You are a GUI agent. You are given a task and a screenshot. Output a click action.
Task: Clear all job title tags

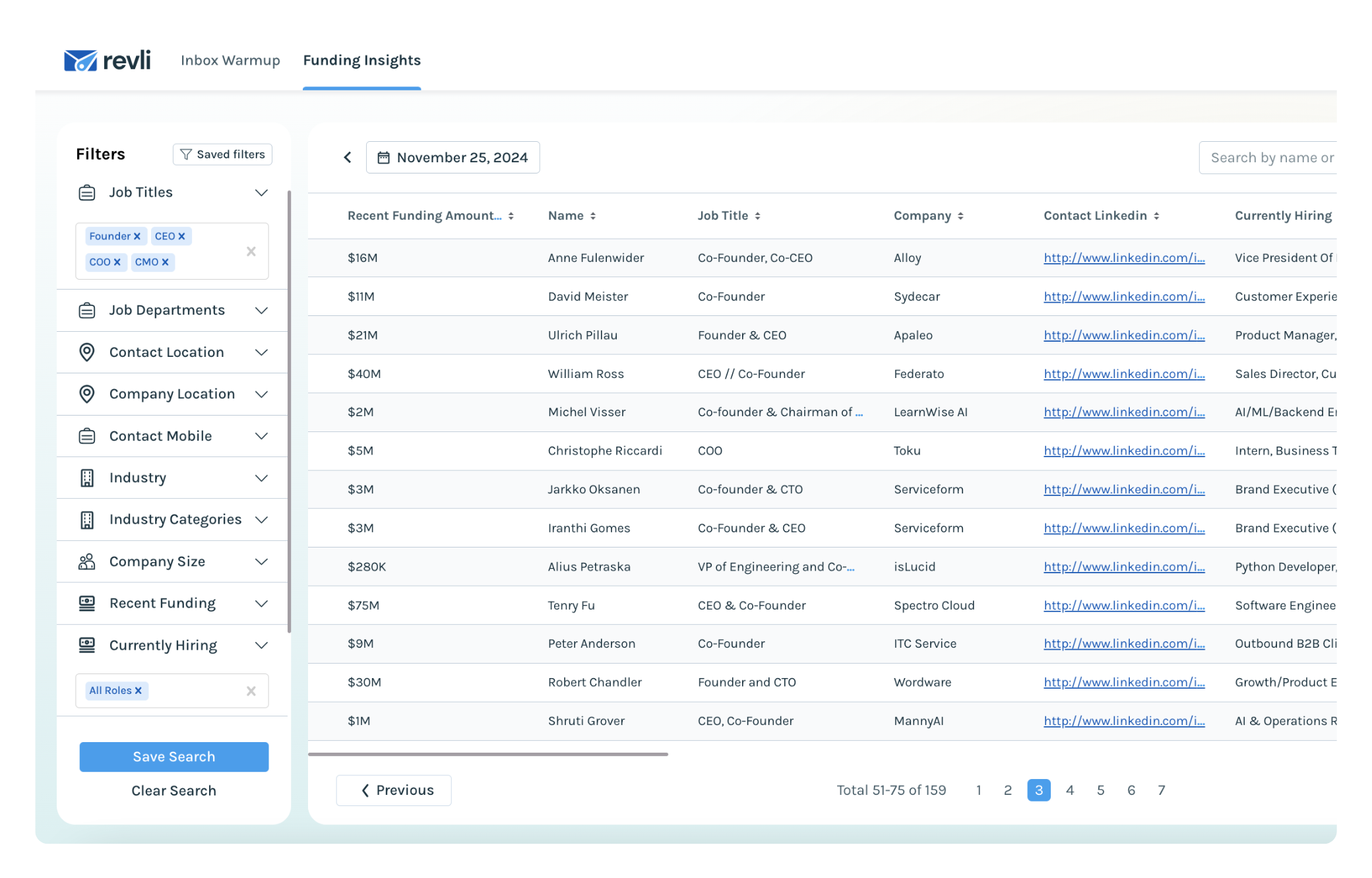pyautogui.click(x=251, y=251)
